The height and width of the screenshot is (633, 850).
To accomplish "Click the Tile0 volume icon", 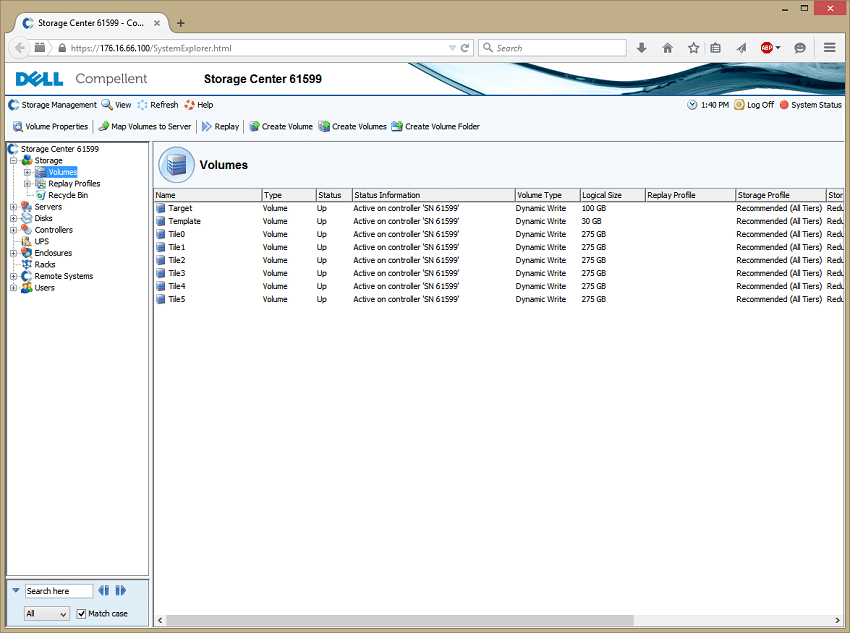I will 160,234.
